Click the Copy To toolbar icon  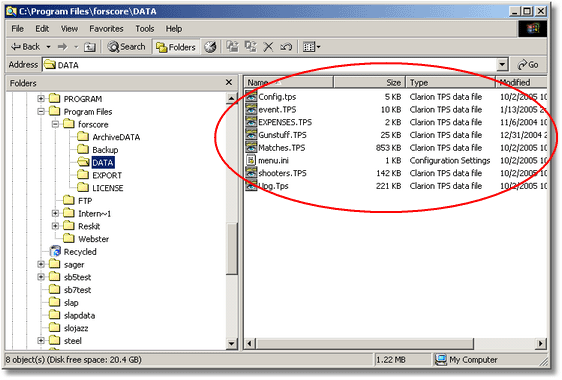point(251,47)
